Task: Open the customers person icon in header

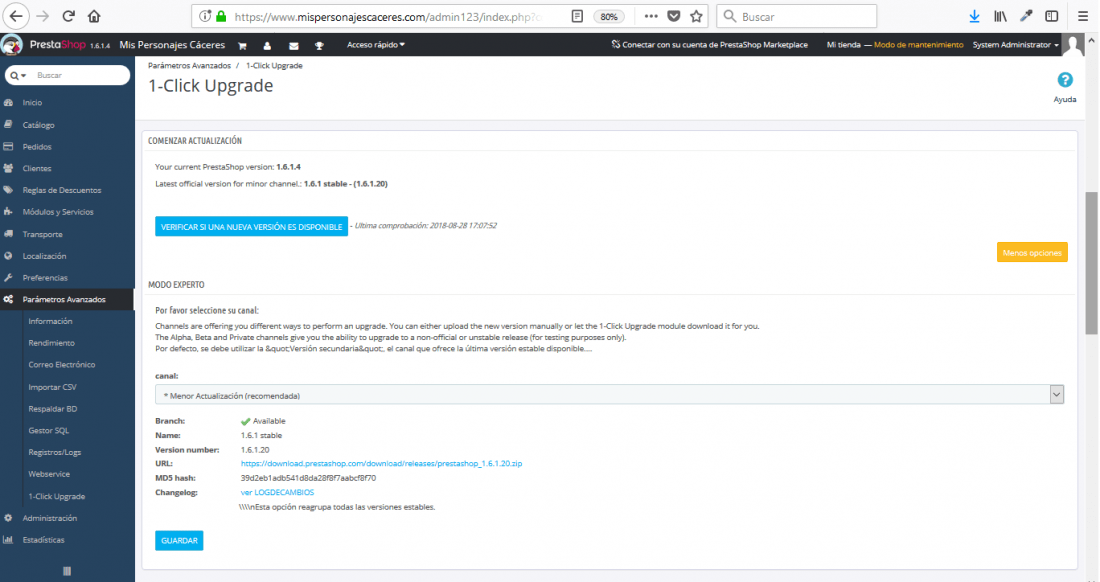Action: coord(267,46)
